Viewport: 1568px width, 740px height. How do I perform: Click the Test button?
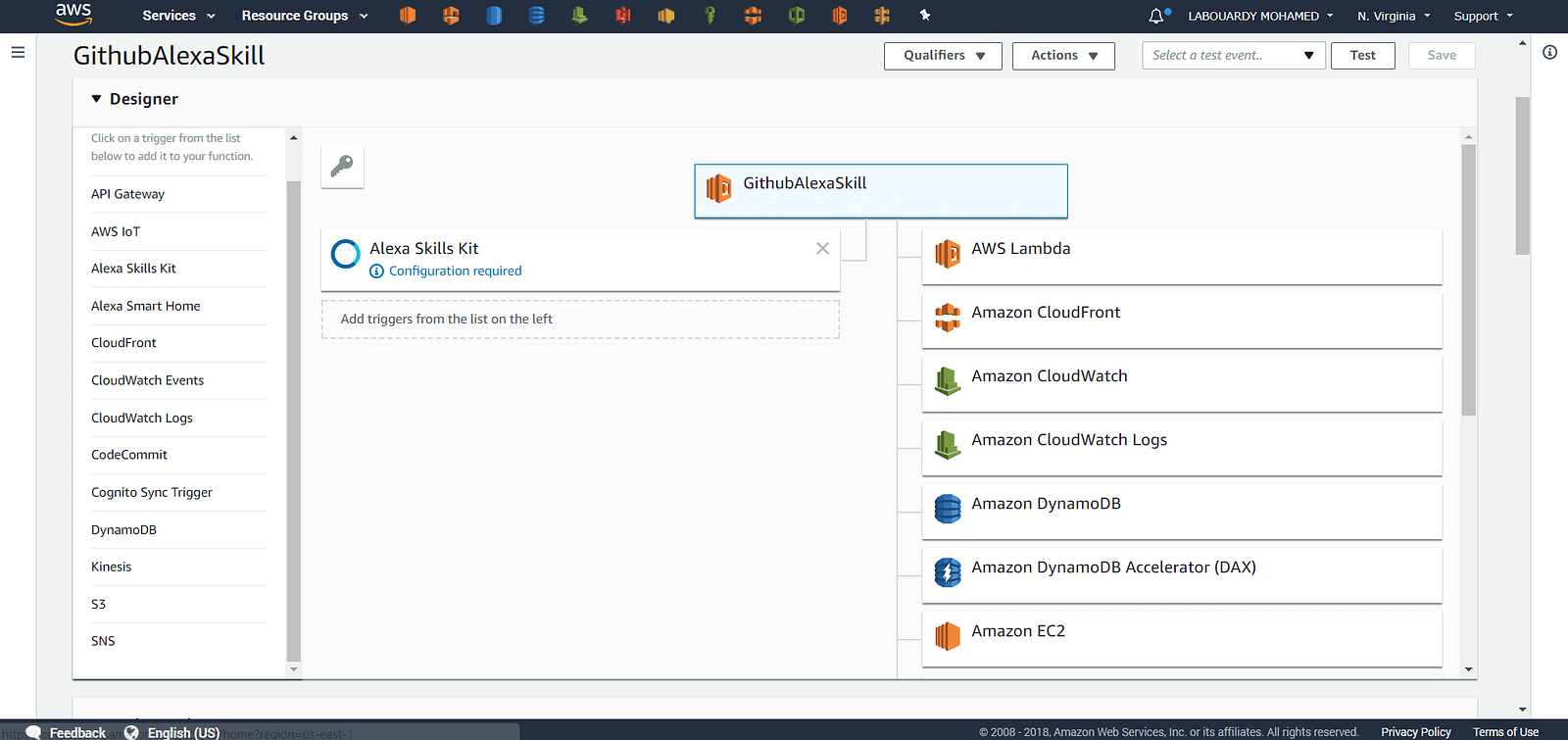(1363, 56)
